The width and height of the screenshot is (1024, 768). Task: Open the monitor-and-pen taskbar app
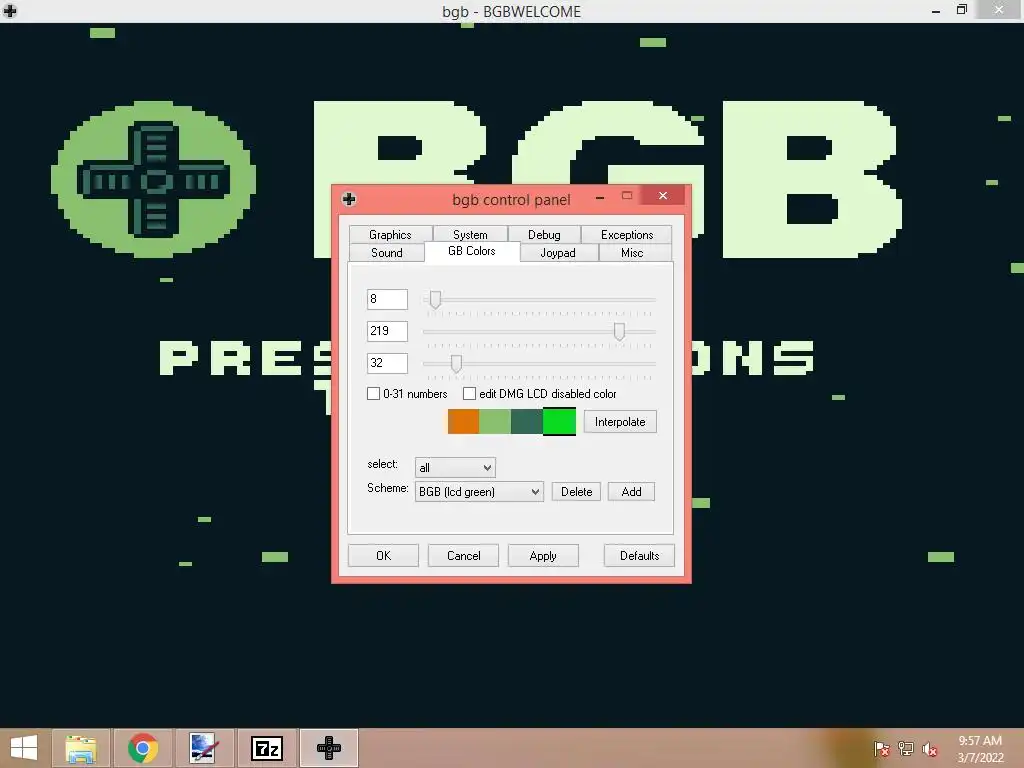point(204,748)
